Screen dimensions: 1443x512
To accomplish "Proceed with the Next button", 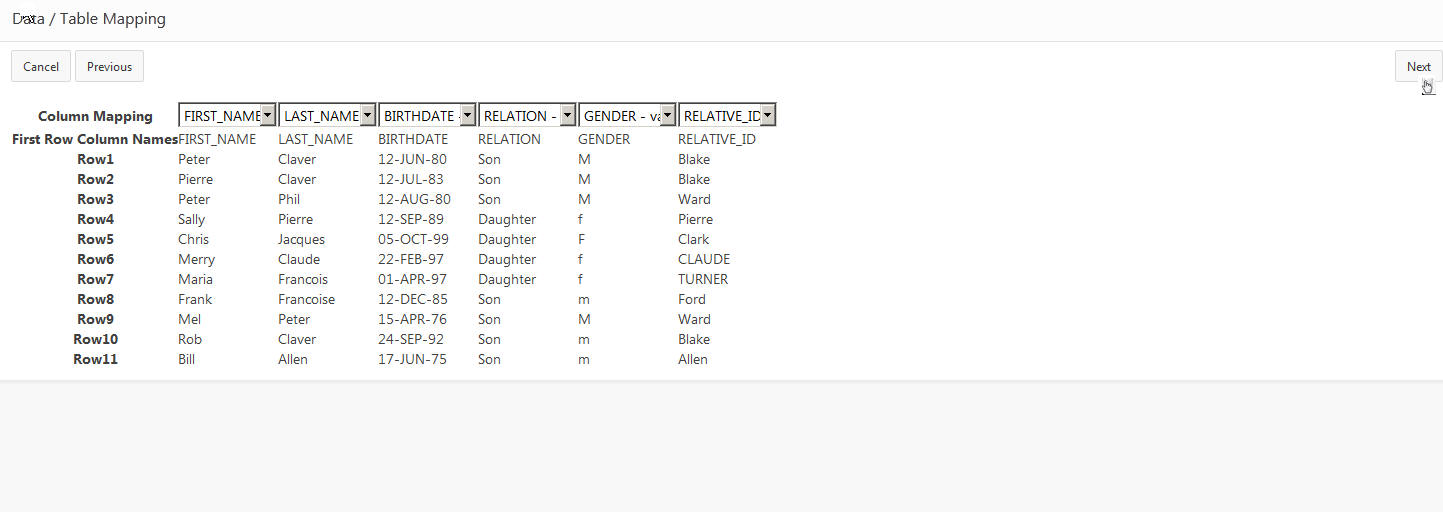I will pos(1418,67).
